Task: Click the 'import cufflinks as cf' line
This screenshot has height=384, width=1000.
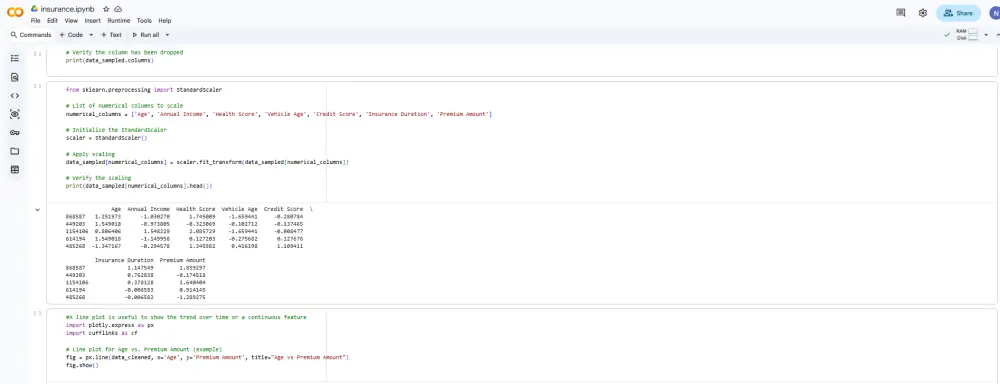Action: point(101,333)
